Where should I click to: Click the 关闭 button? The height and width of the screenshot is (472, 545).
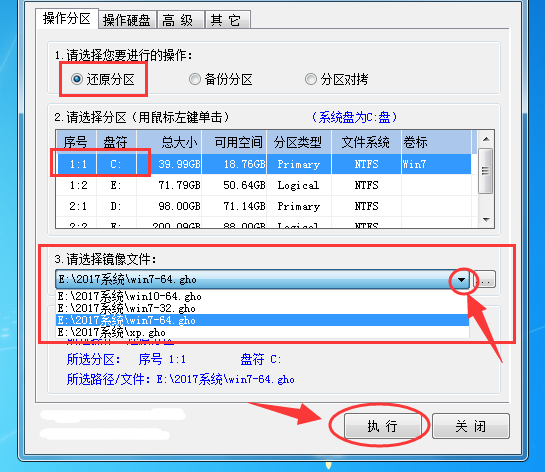click(471, 426)
